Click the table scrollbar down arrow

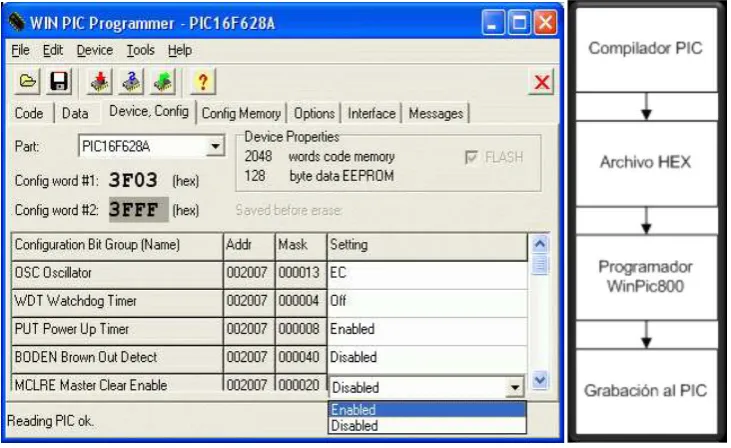(x=540, y=380)
